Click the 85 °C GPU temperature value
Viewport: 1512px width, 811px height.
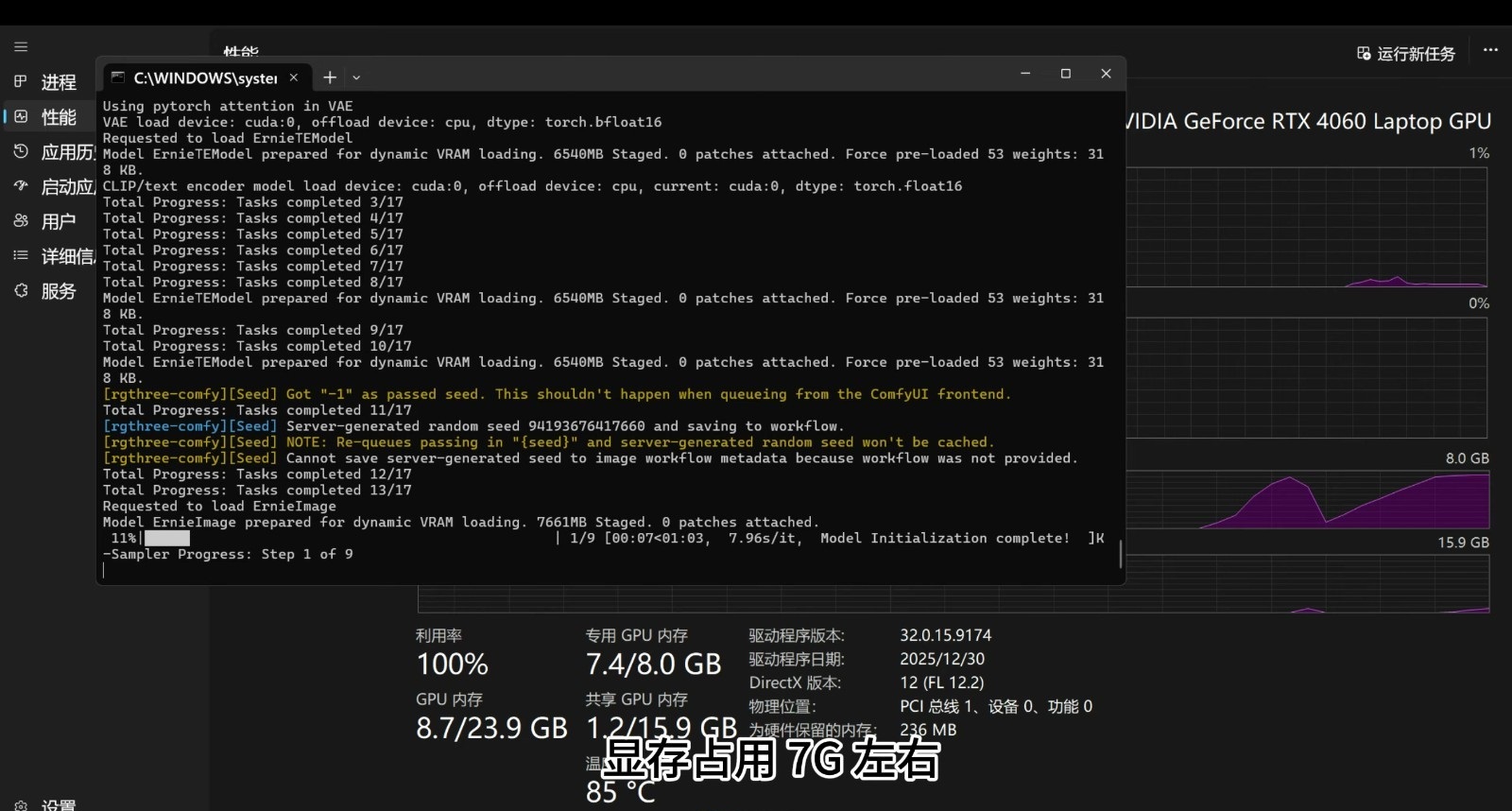click(620, 792)
